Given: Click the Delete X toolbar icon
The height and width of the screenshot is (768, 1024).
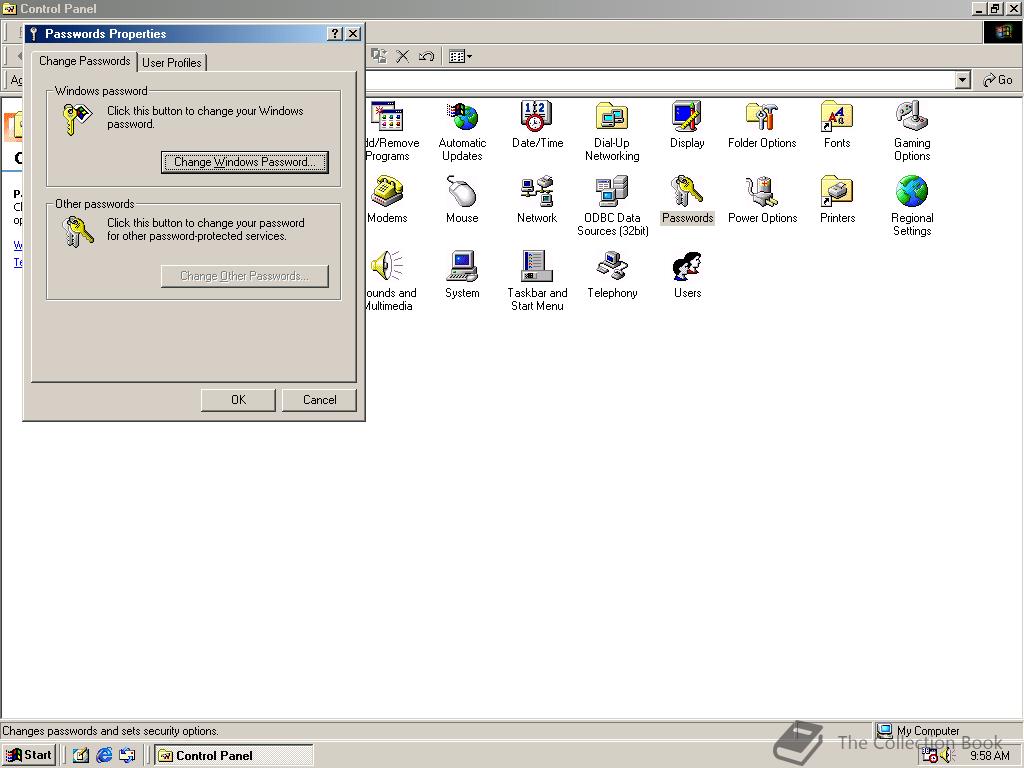Looking at the screenshot, I should point(402,56).
